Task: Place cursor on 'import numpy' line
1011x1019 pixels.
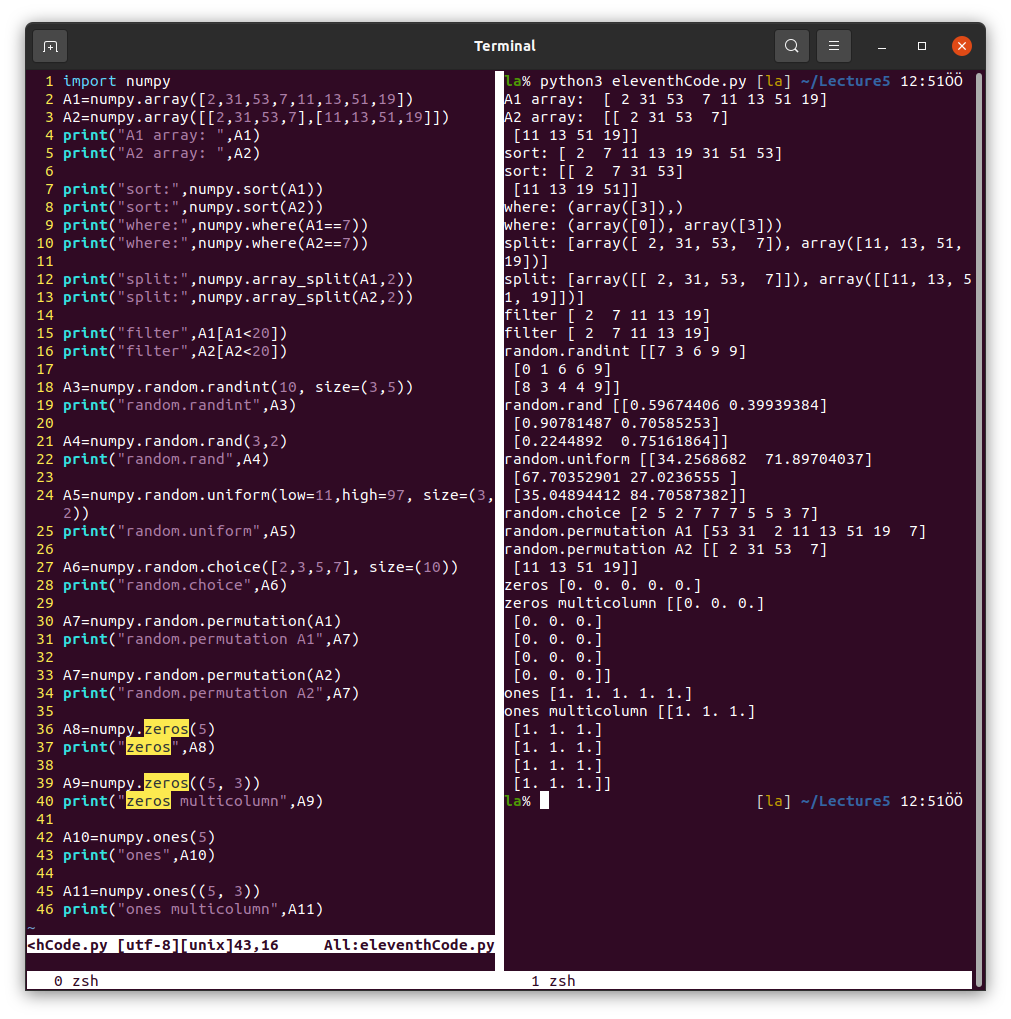Action: pyautogui.click(x=116, y=81)
